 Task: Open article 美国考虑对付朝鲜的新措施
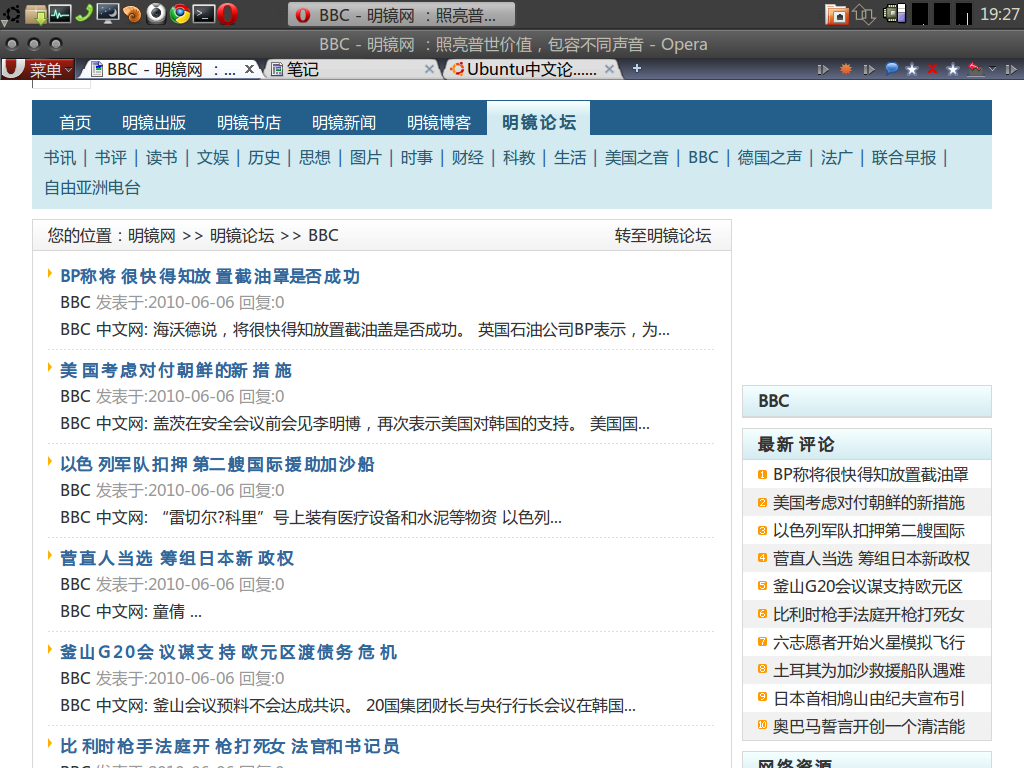point(176,370)
